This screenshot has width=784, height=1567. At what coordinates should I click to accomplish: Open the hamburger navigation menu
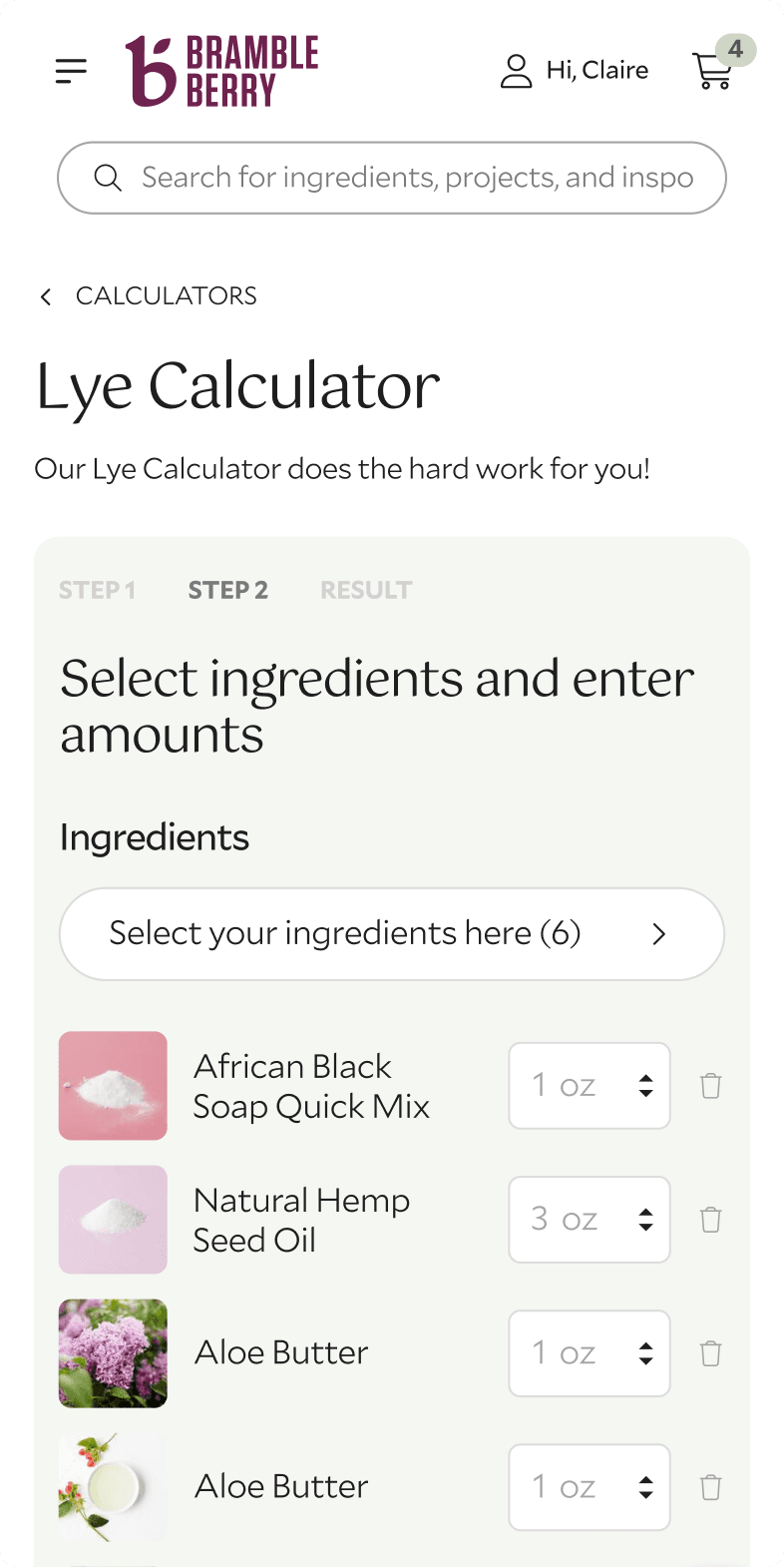(x=70, y=71)
